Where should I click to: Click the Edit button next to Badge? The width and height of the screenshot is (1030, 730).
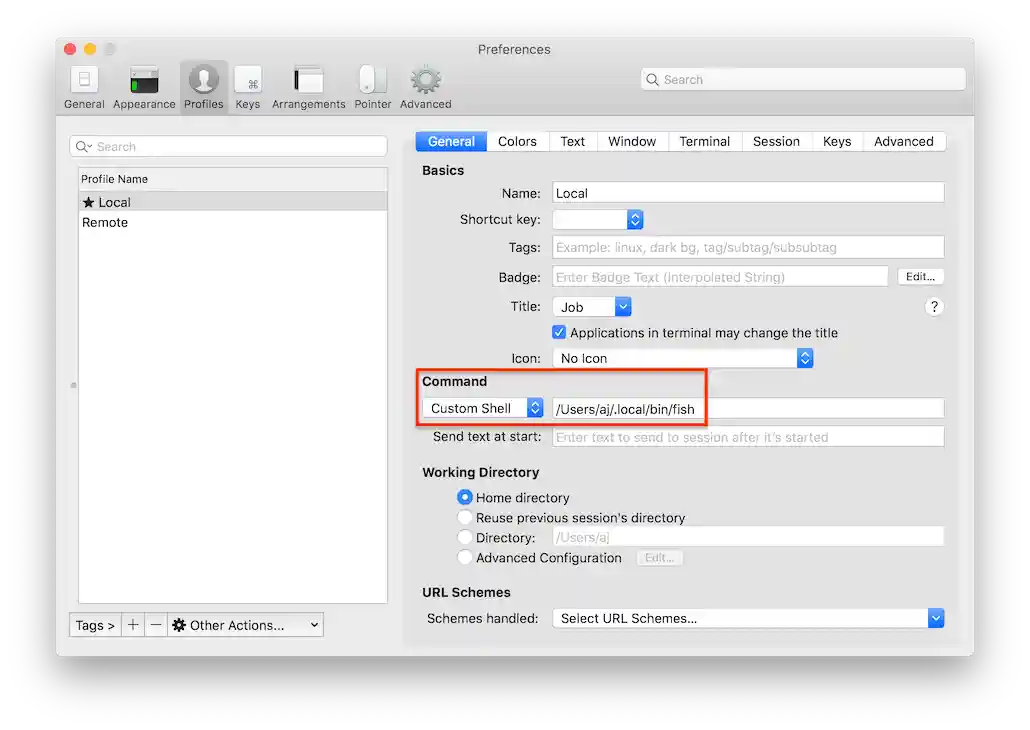pos(920,276)
